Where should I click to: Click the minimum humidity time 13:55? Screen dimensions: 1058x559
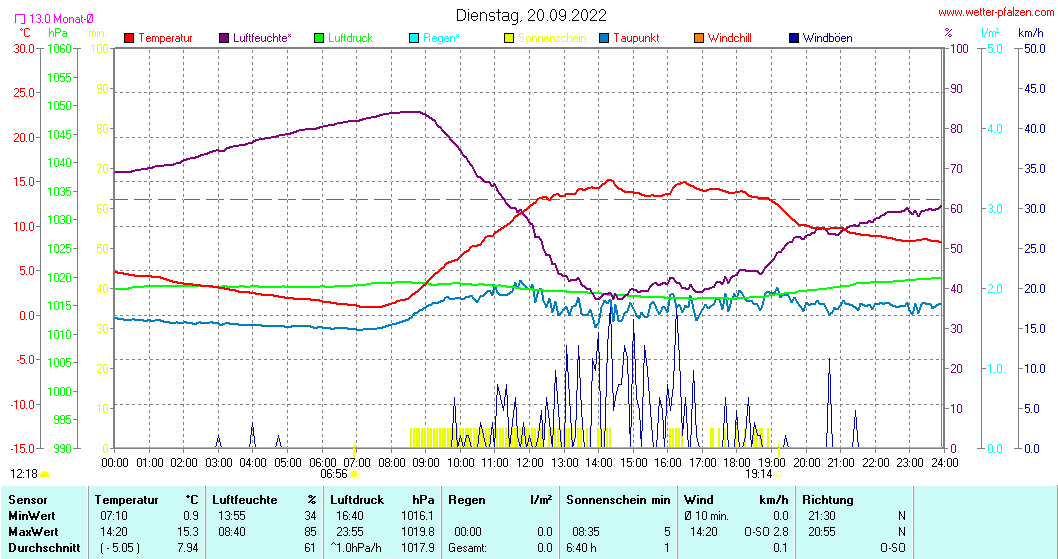click(x=231, y=516)
